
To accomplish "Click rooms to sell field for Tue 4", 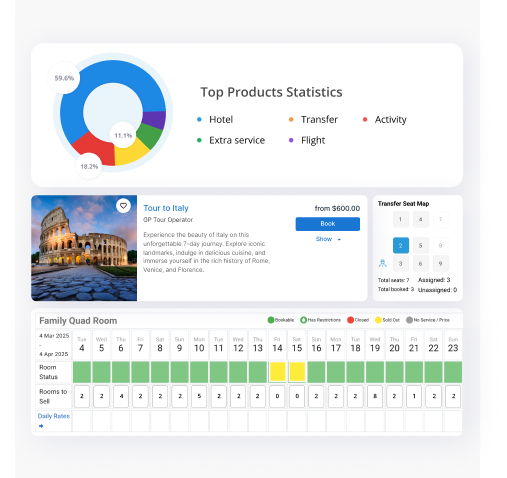I will (x=82, y=396).
